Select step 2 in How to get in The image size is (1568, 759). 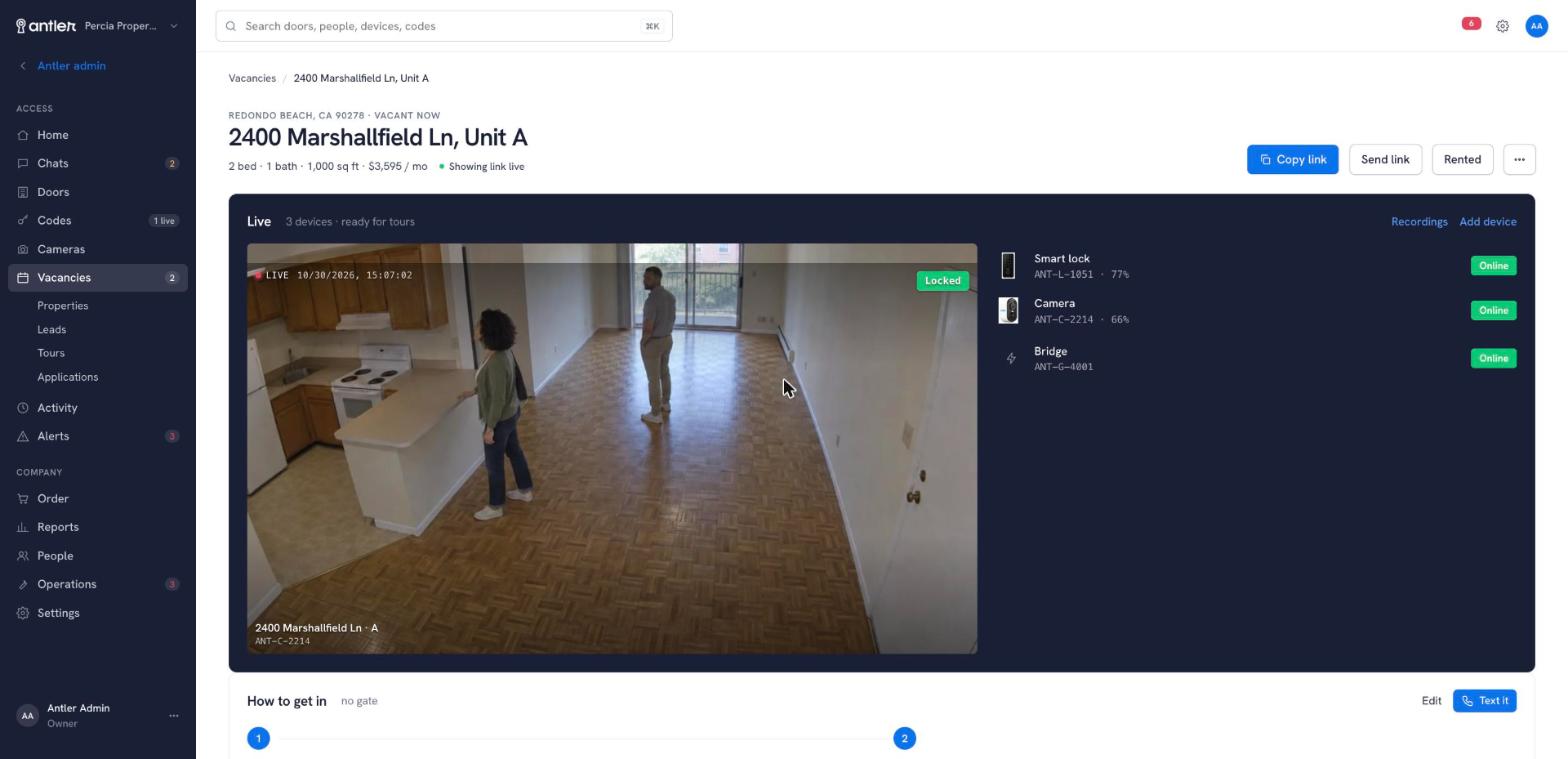(904, 739)
